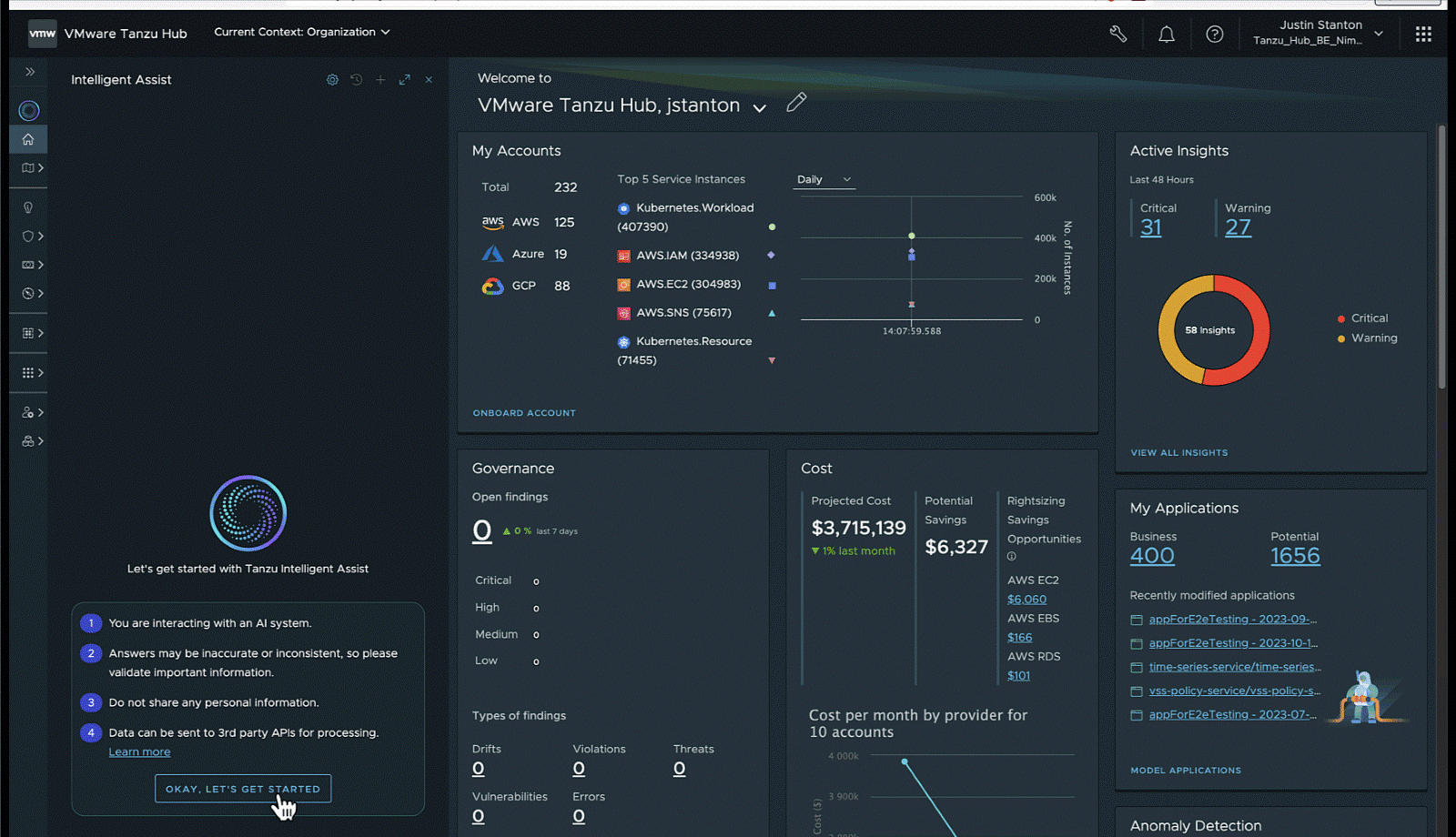
Task: Start a new chat with the plus icon
Action: tap(380, 79)
